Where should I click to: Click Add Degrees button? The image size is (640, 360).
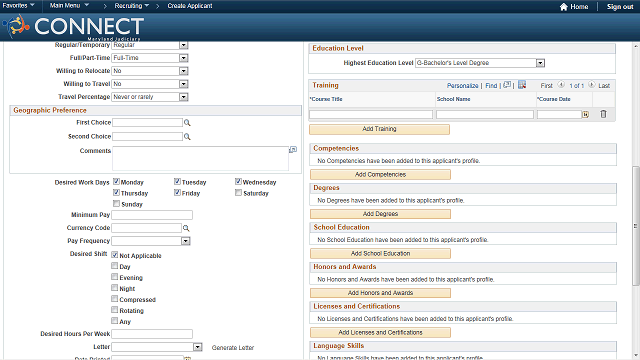[380, 214]
